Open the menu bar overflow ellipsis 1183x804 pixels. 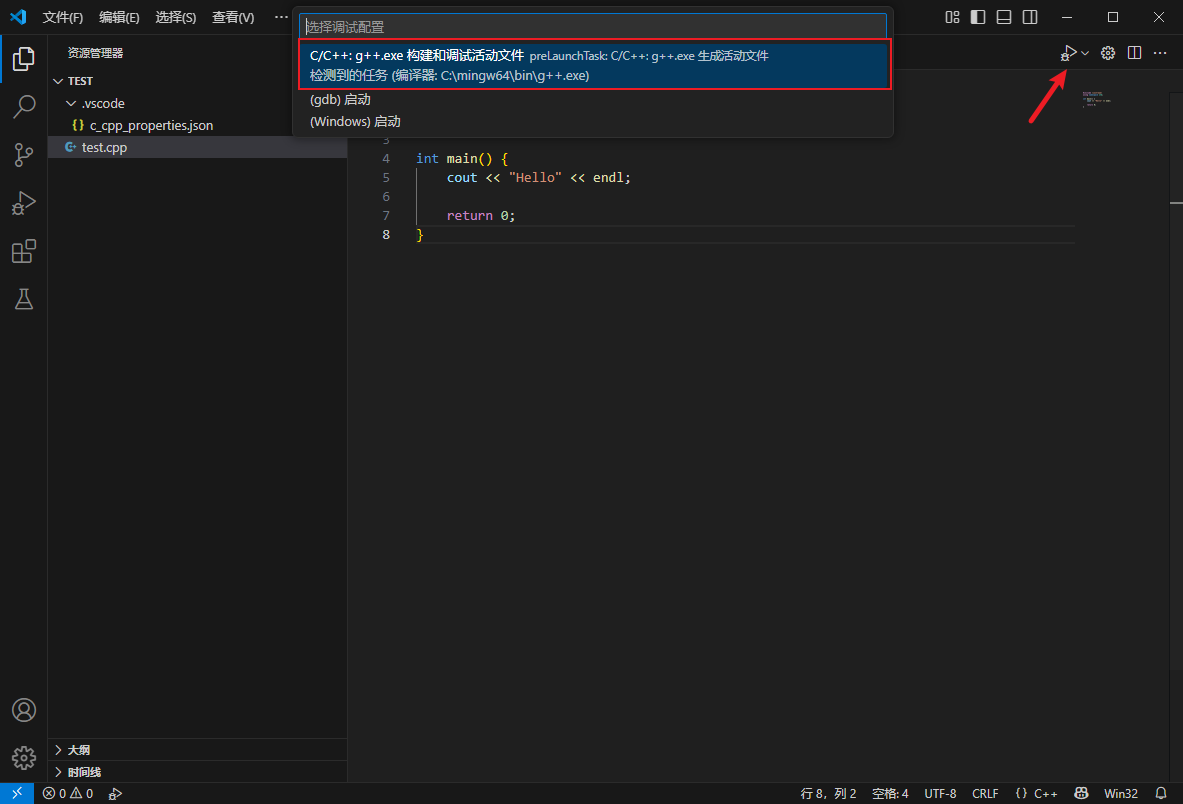pos(281,17)
